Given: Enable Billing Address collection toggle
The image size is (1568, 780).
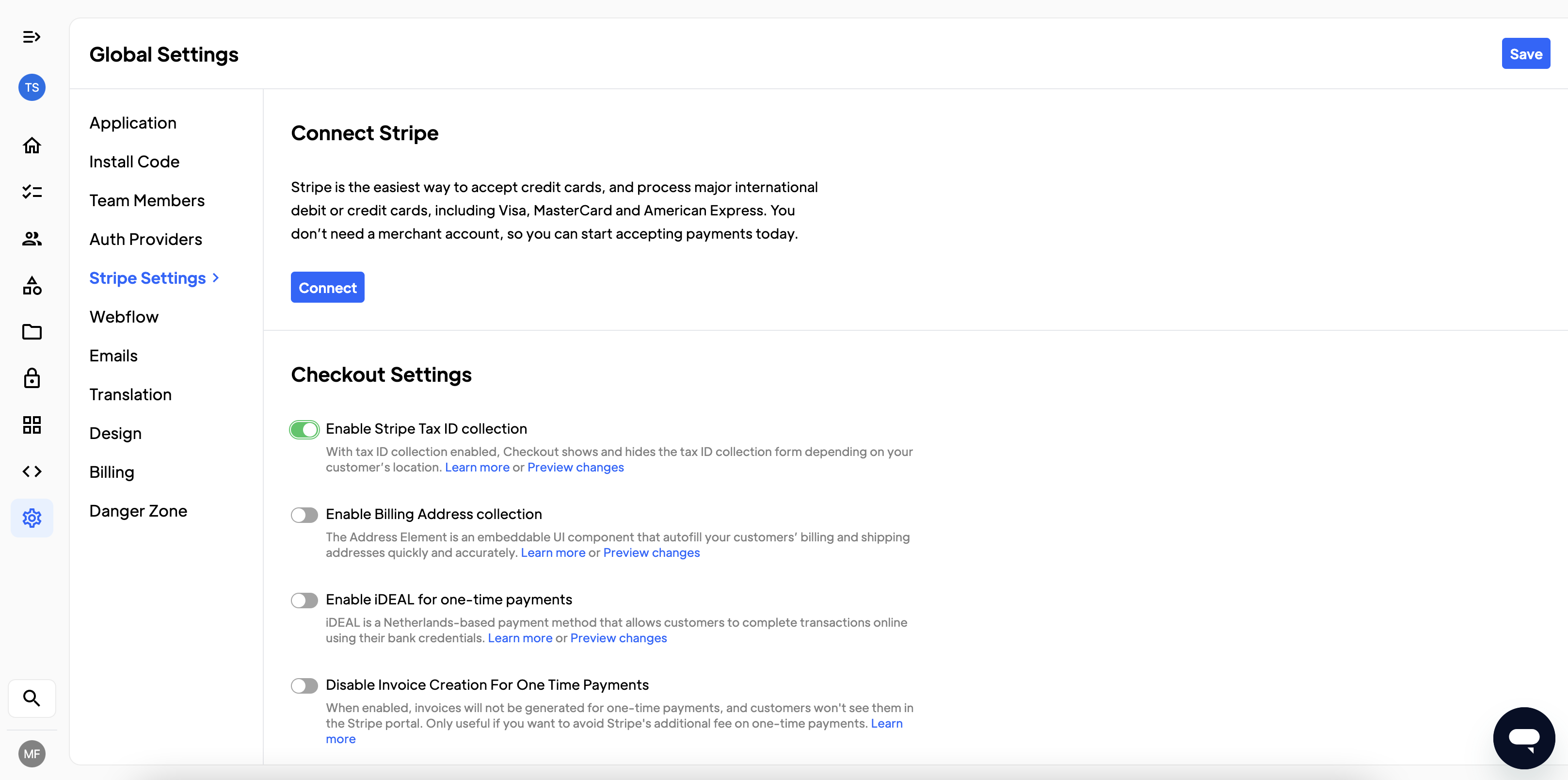Looking at the screenshot, I should pyautogui.click(x=304, y=515).
